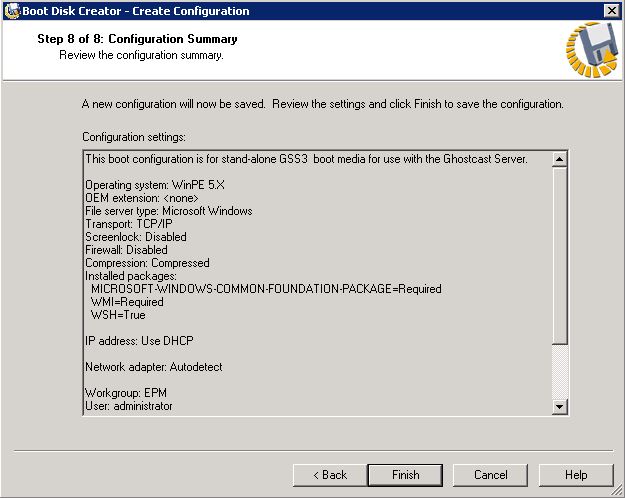The image size is (625, 498).
Task: Click the 'IP address: Use DHCP' line
Action: point(139,341)
